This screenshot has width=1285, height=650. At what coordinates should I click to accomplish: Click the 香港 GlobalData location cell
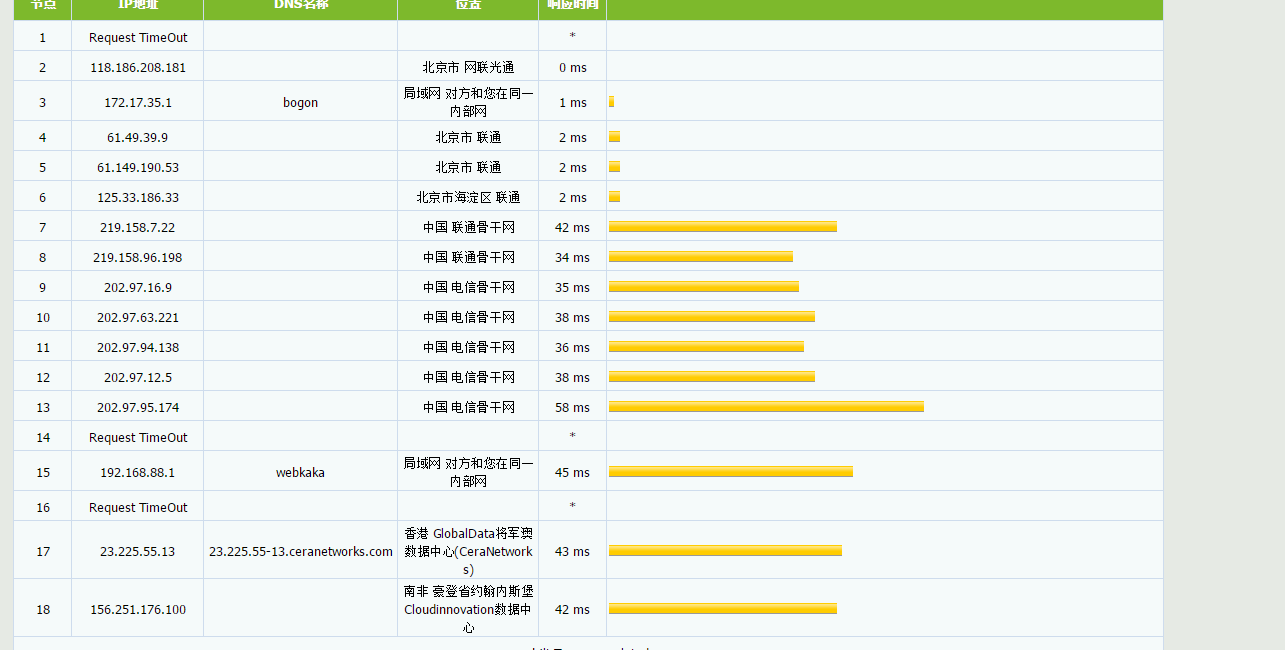pyautogui.click(x=468, y=551)
